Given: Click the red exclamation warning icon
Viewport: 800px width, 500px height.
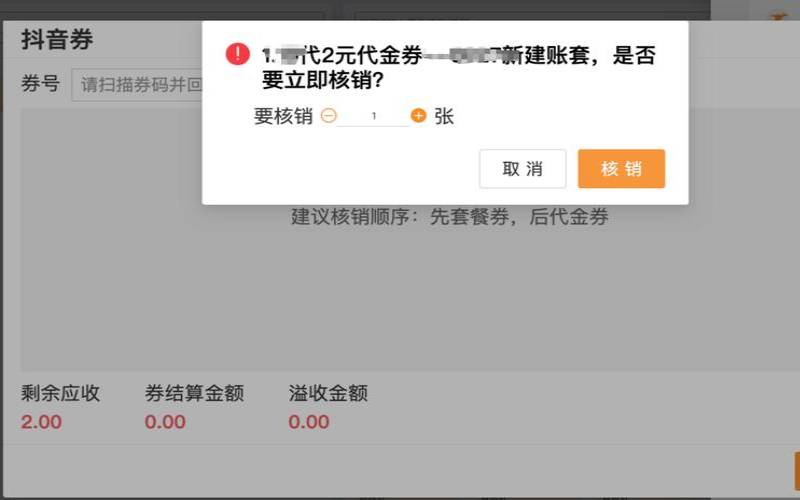Looking at the screenshot, I should 238,54.
